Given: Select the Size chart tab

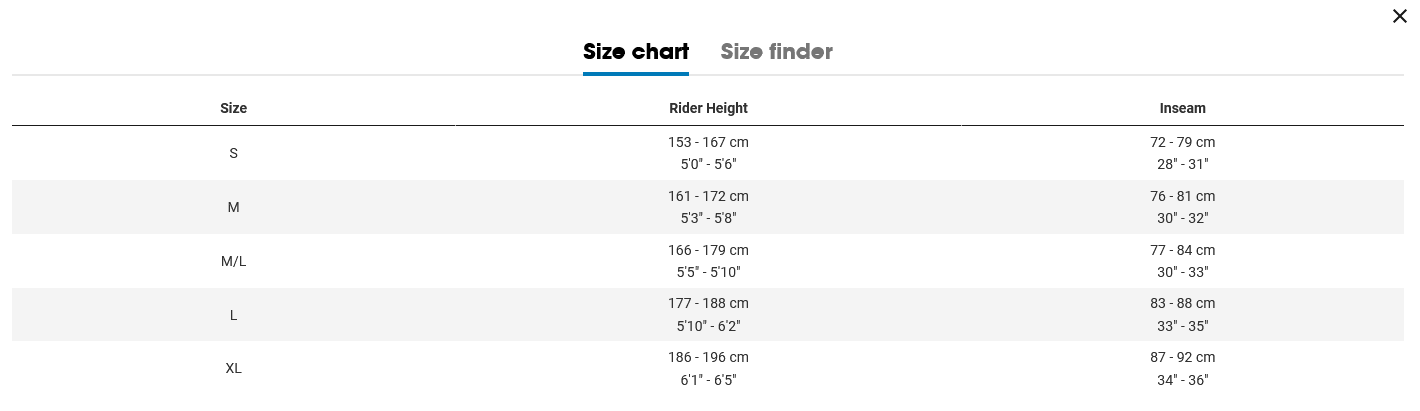Looking at the screenshot, I should 636,52.
